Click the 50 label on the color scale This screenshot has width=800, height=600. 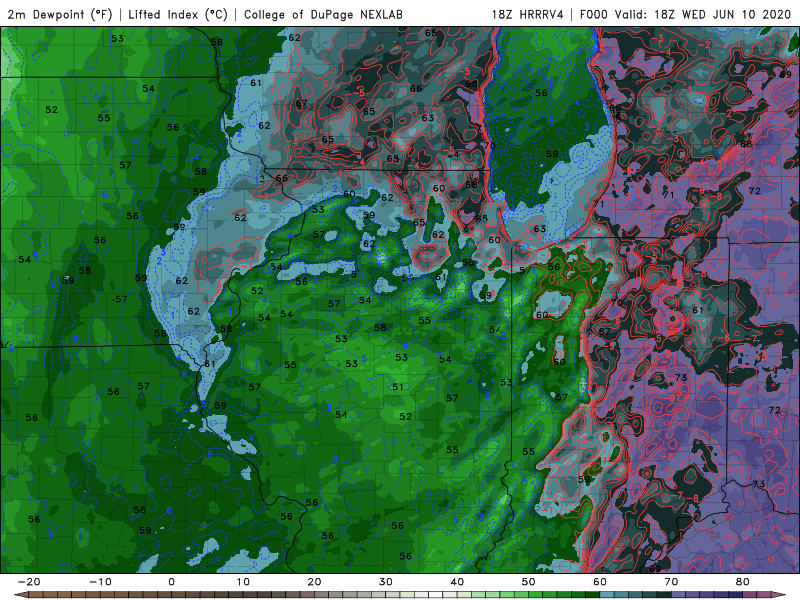529,582
